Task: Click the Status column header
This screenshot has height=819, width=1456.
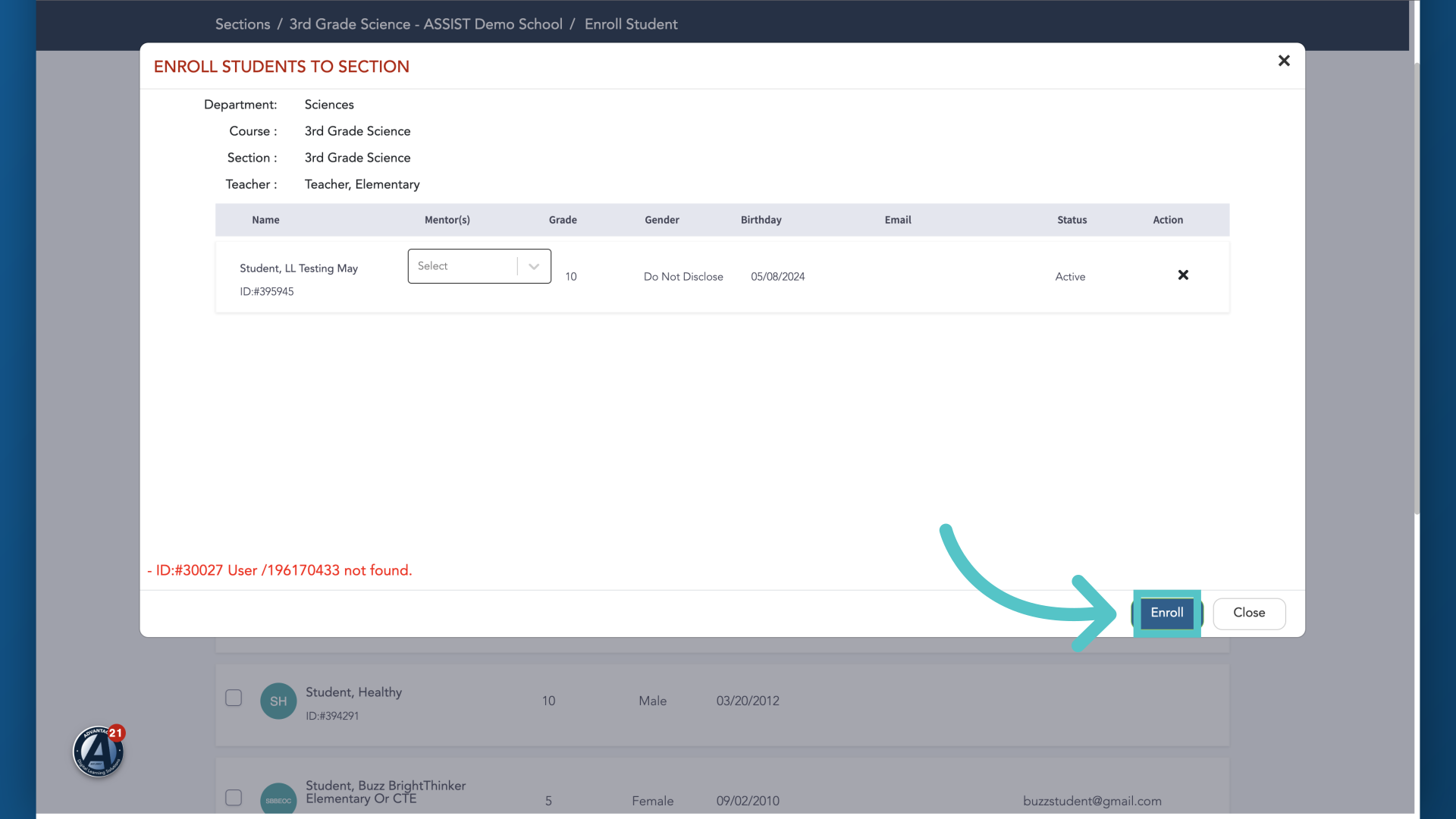Action: point(1072,220)
